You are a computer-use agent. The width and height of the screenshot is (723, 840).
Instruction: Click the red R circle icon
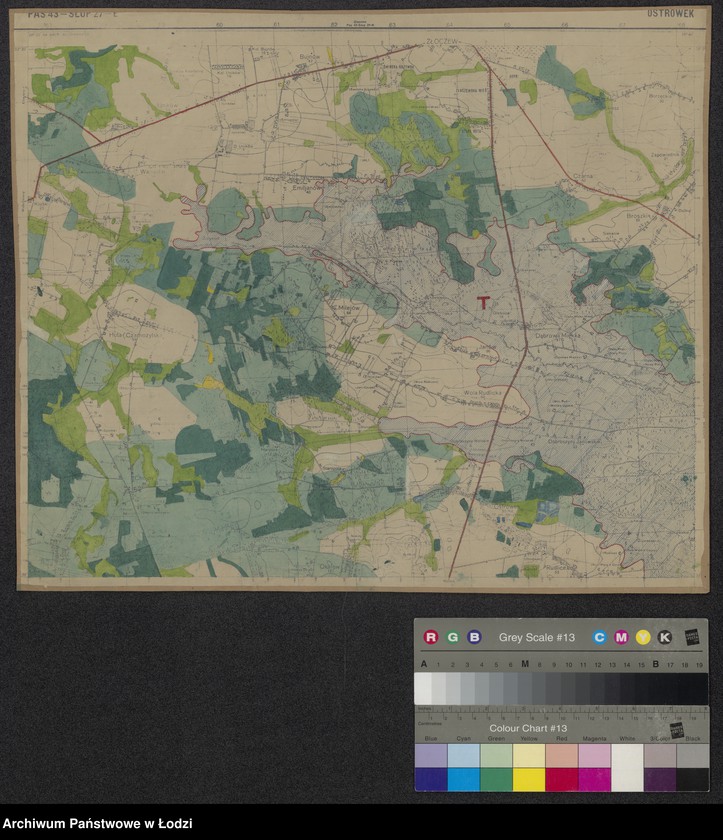point(431,637)
